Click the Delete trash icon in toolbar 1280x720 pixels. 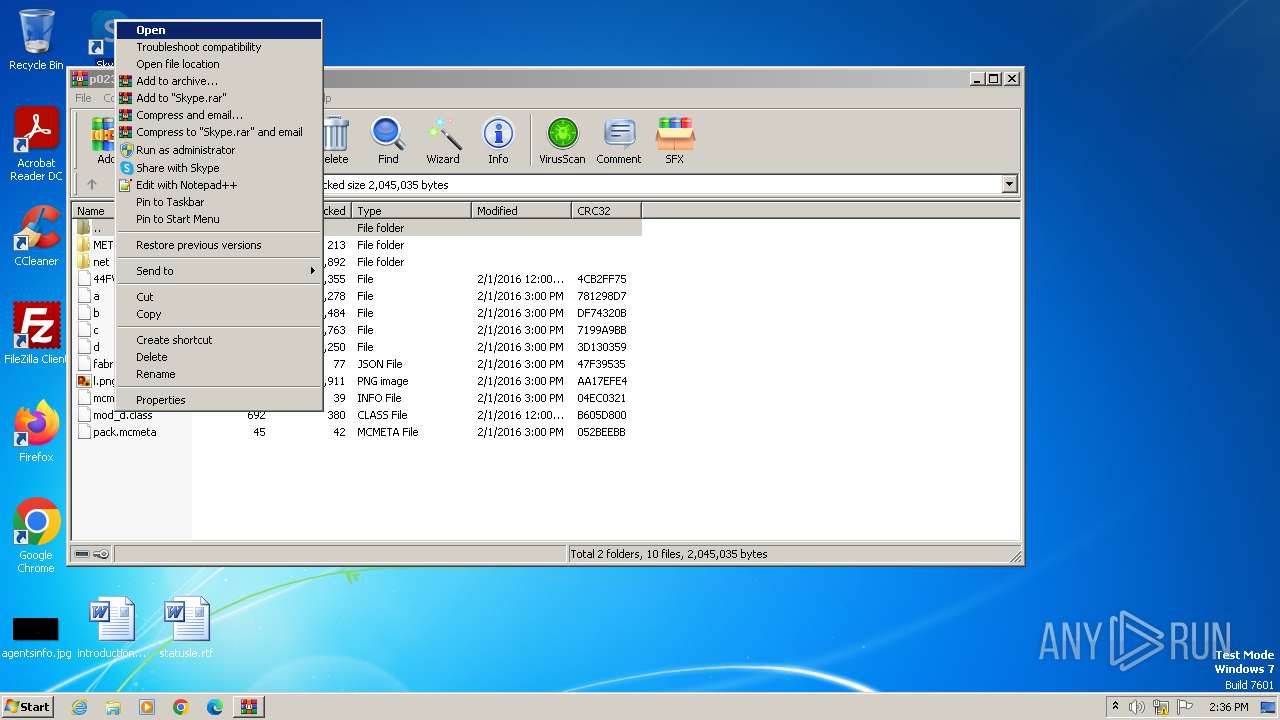[x=335, y=141]
